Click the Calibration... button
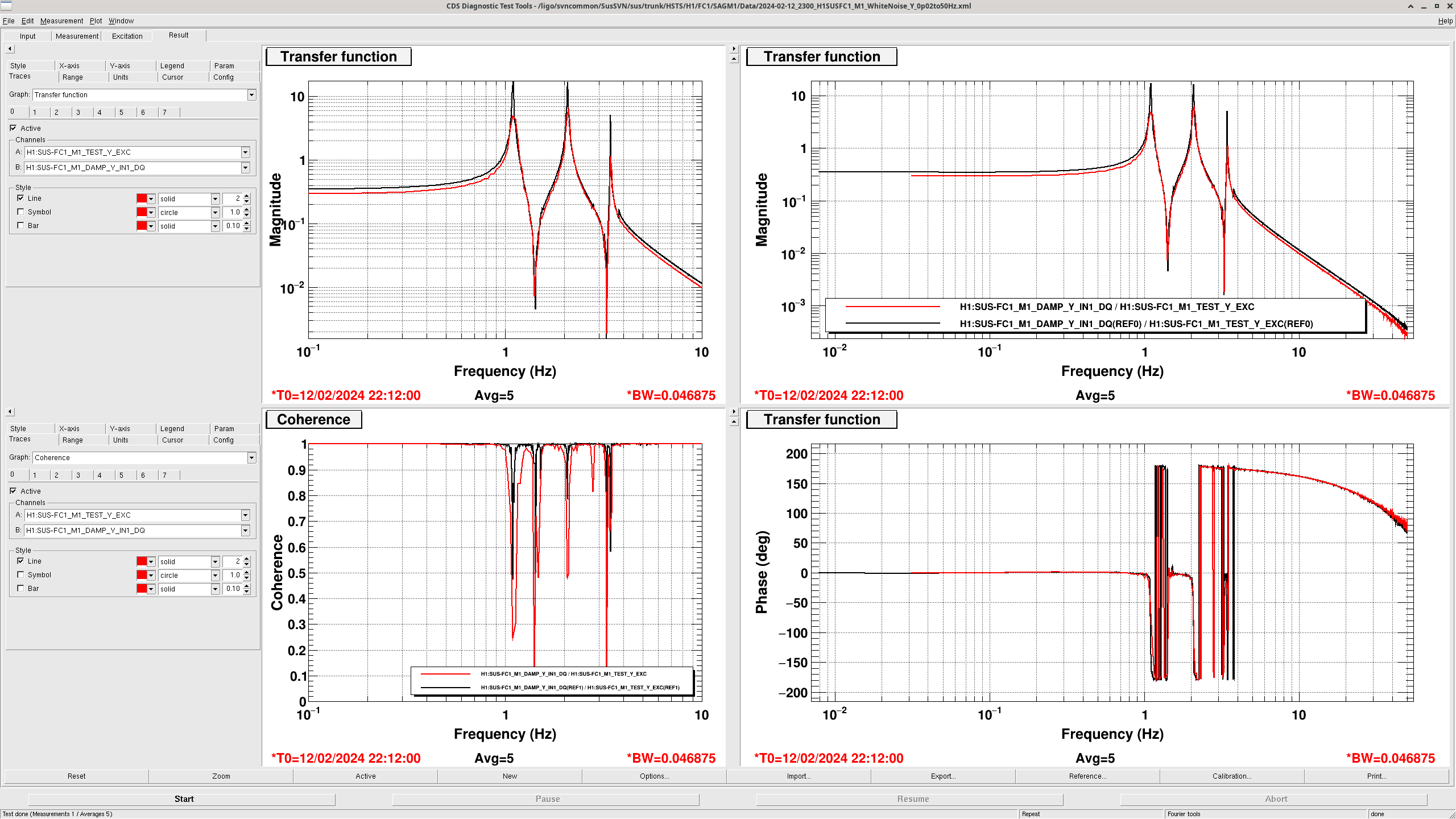The image size is (1456, 819). (1231, 776)
